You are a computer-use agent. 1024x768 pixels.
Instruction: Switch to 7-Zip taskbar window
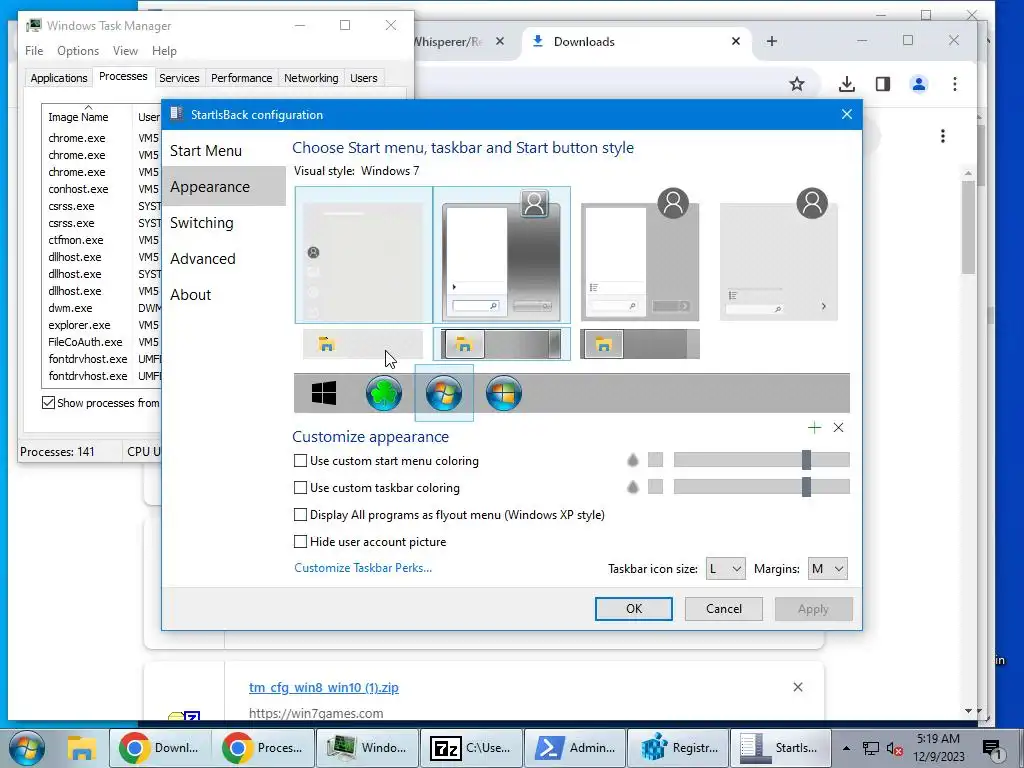471,748
